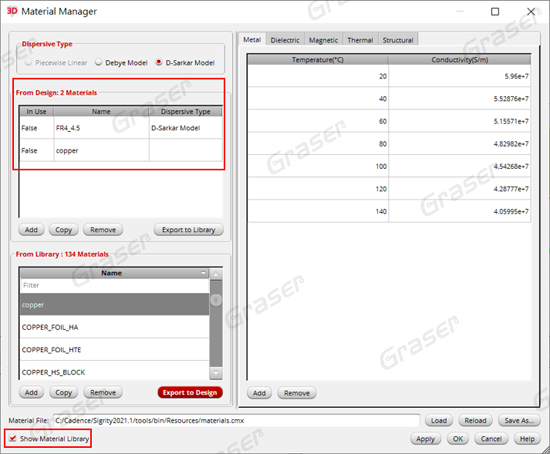Click the Export to Design button

point(190,393)
